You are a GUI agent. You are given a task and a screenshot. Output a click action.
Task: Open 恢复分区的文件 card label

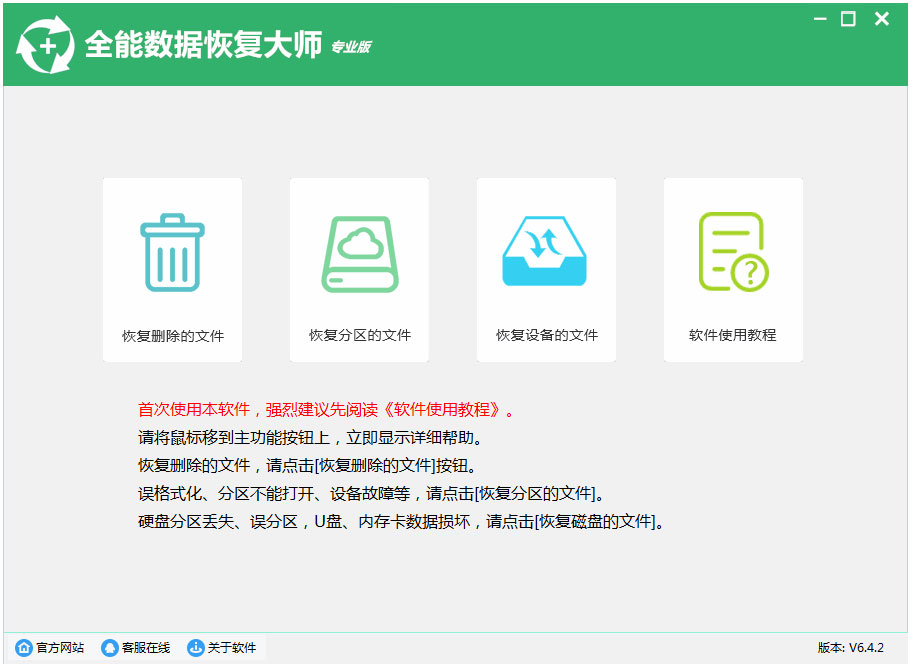coord(360,335)
